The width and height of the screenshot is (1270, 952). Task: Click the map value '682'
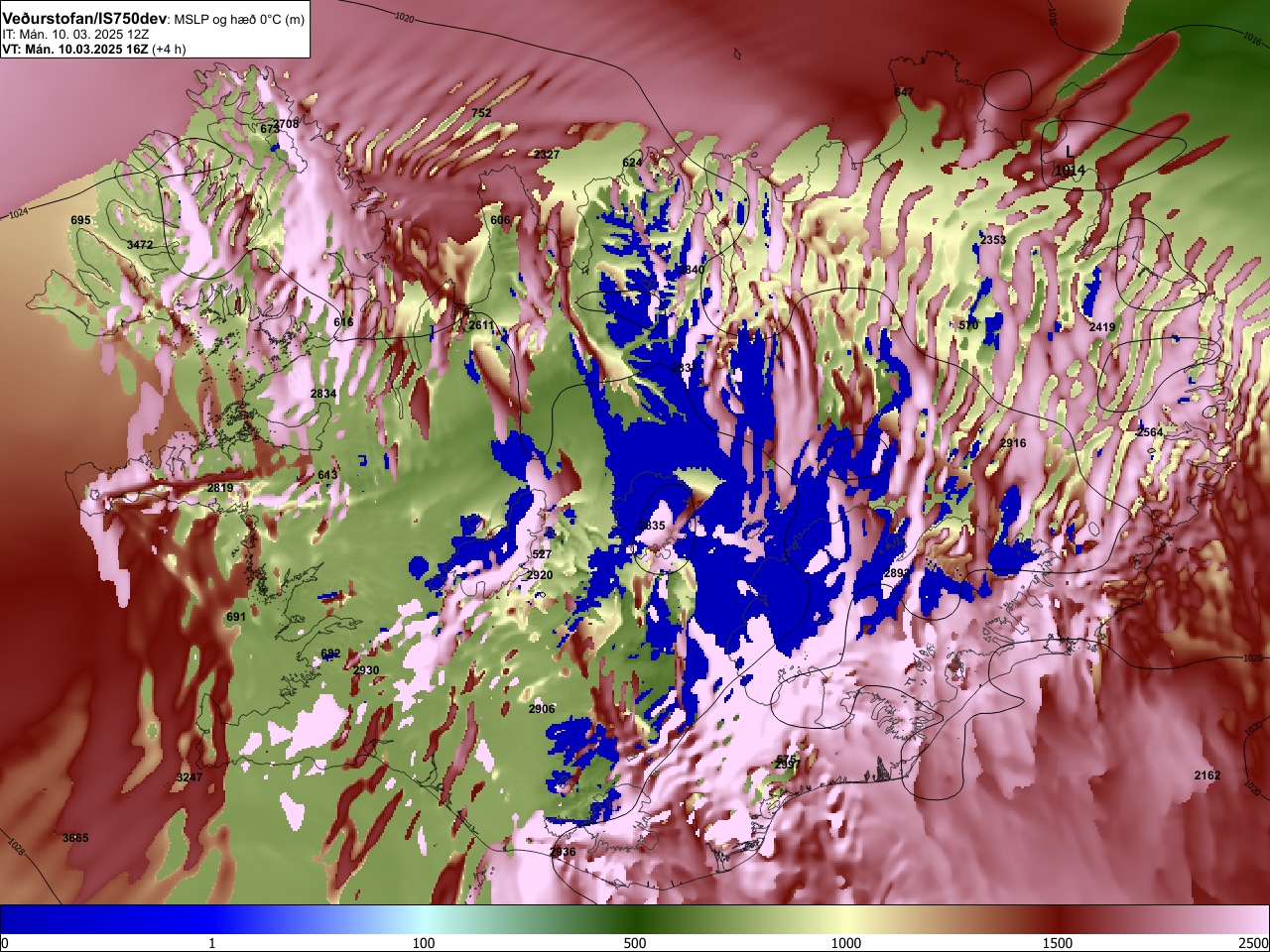[330, 654]
